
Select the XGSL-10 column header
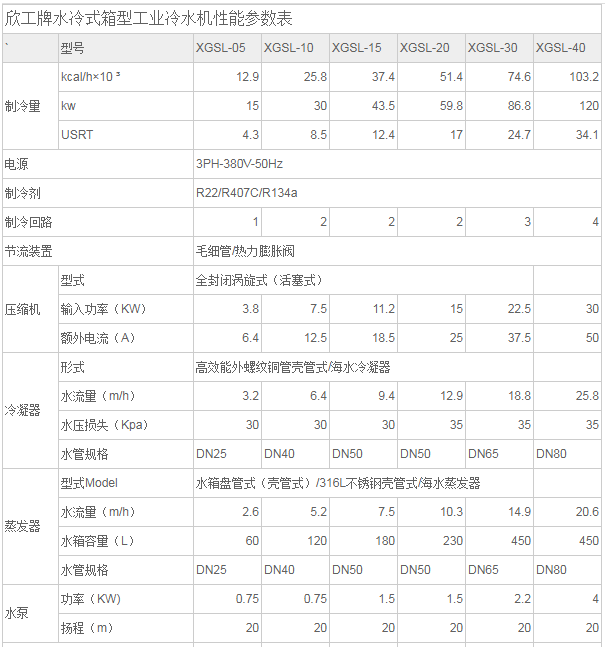tap(288, 48)
